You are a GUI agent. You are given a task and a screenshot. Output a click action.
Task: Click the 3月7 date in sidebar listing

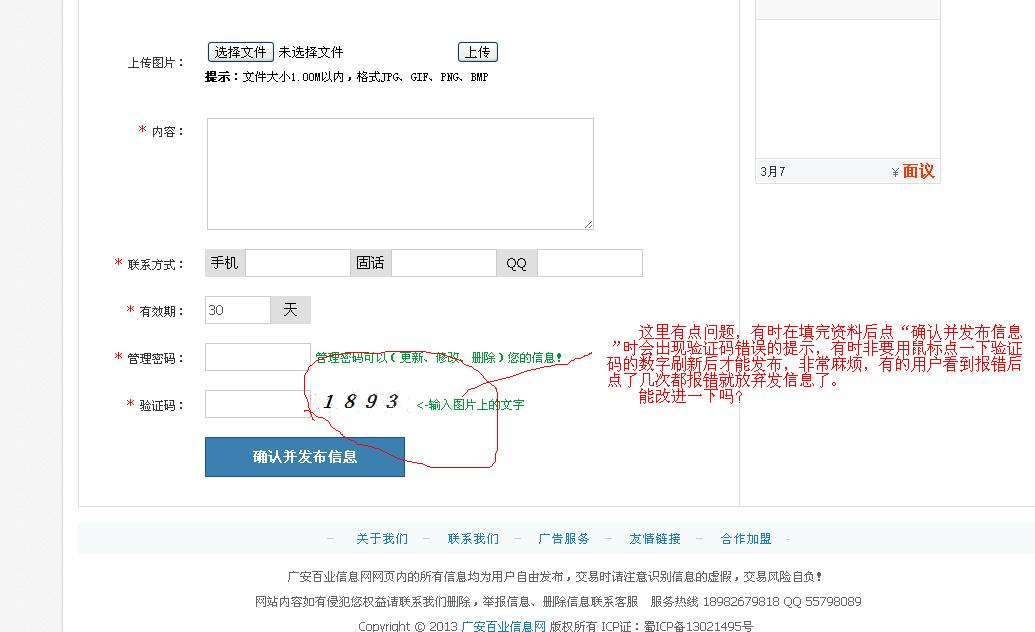(x=773, y=172)
